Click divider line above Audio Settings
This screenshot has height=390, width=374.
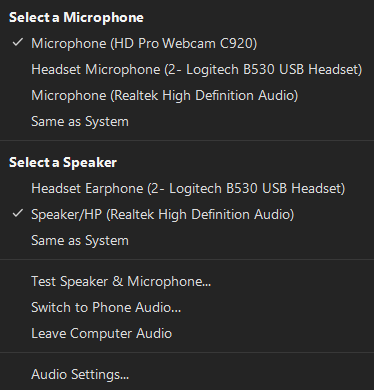187,352
